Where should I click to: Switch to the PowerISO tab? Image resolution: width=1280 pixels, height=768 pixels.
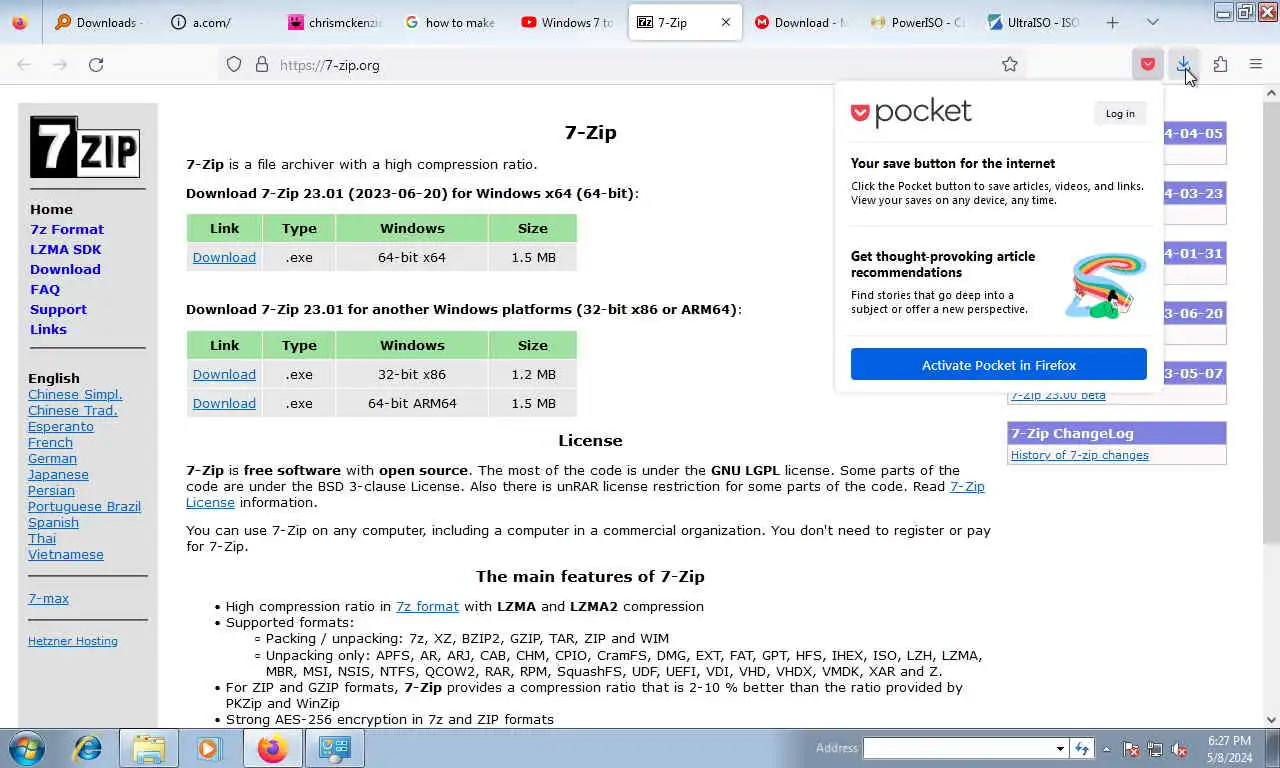[918, 22]
